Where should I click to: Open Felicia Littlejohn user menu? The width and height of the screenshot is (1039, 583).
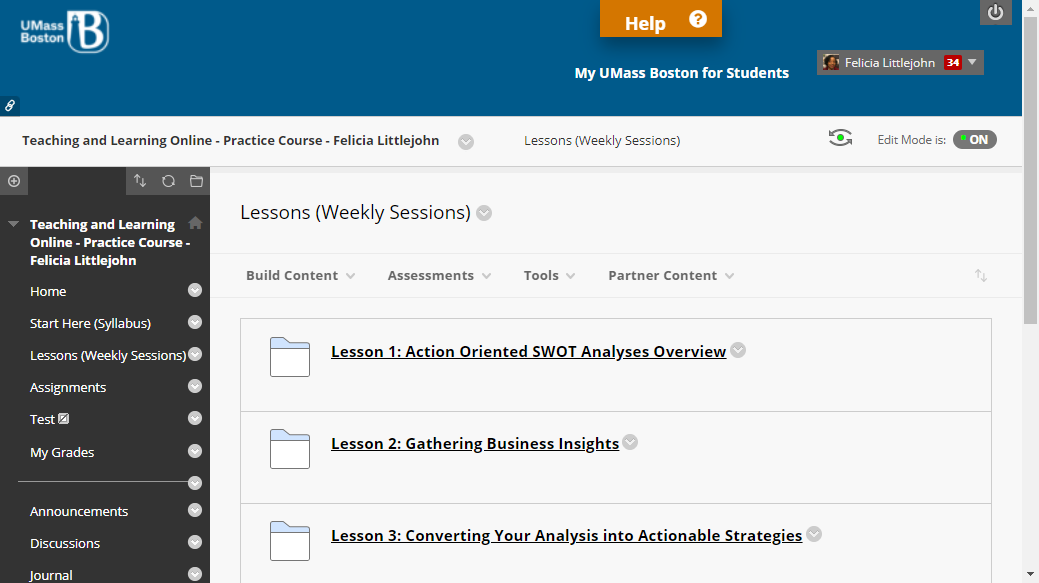pos(900,63)
